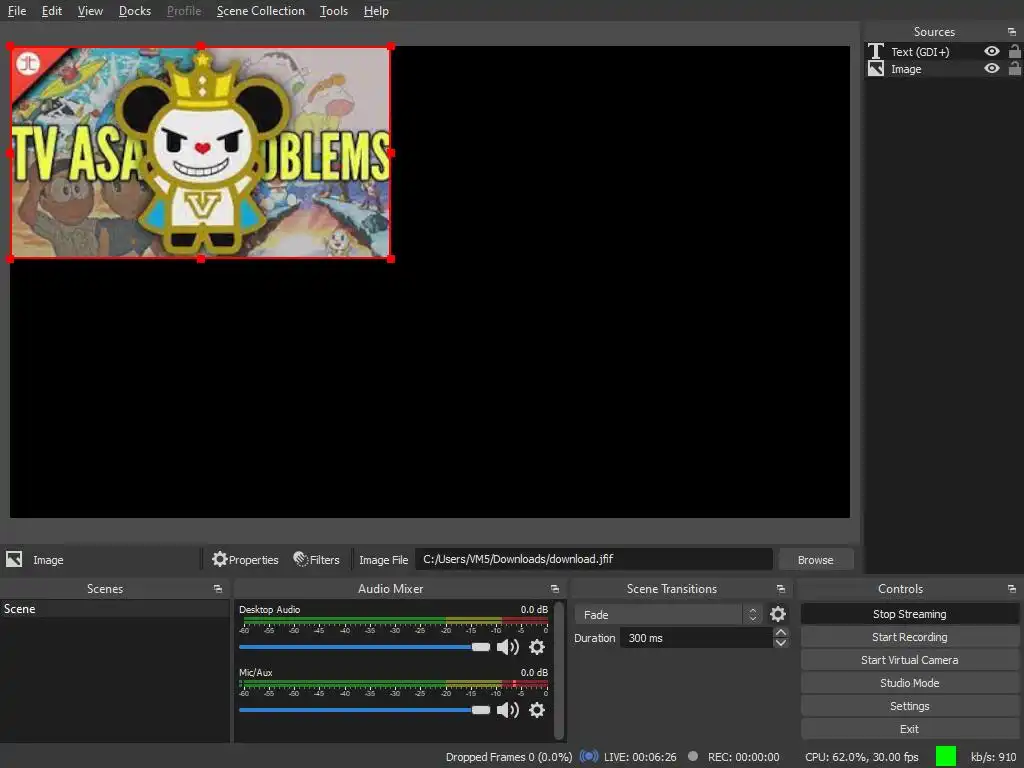This screenshot has height=768, width=1024.
Task: Open the File menu
Action: coord(17,11)
